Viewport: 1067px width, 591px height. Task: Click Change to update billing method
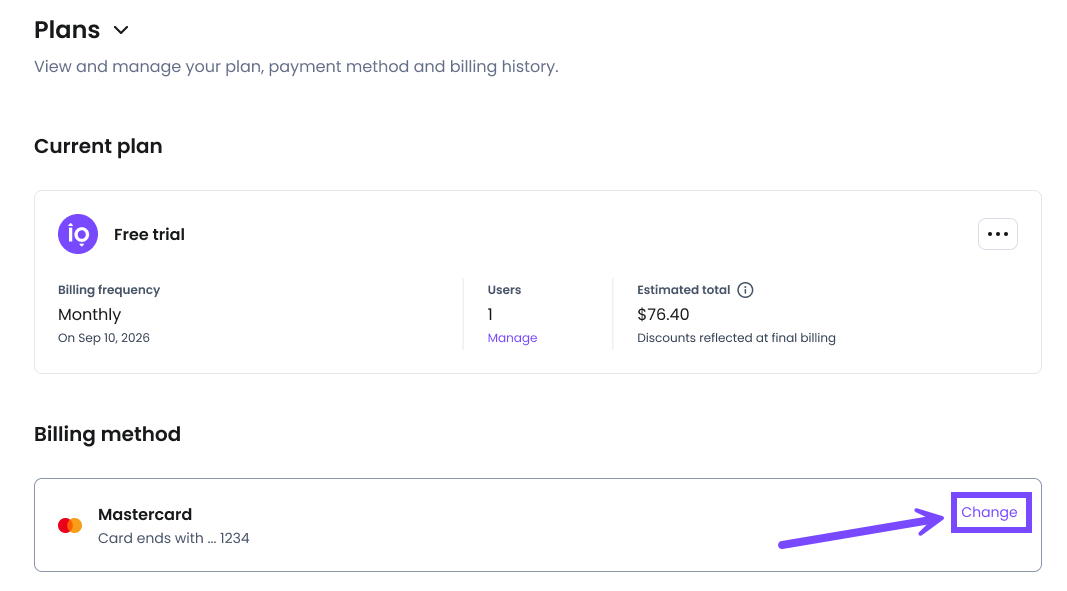click(989, 512)
